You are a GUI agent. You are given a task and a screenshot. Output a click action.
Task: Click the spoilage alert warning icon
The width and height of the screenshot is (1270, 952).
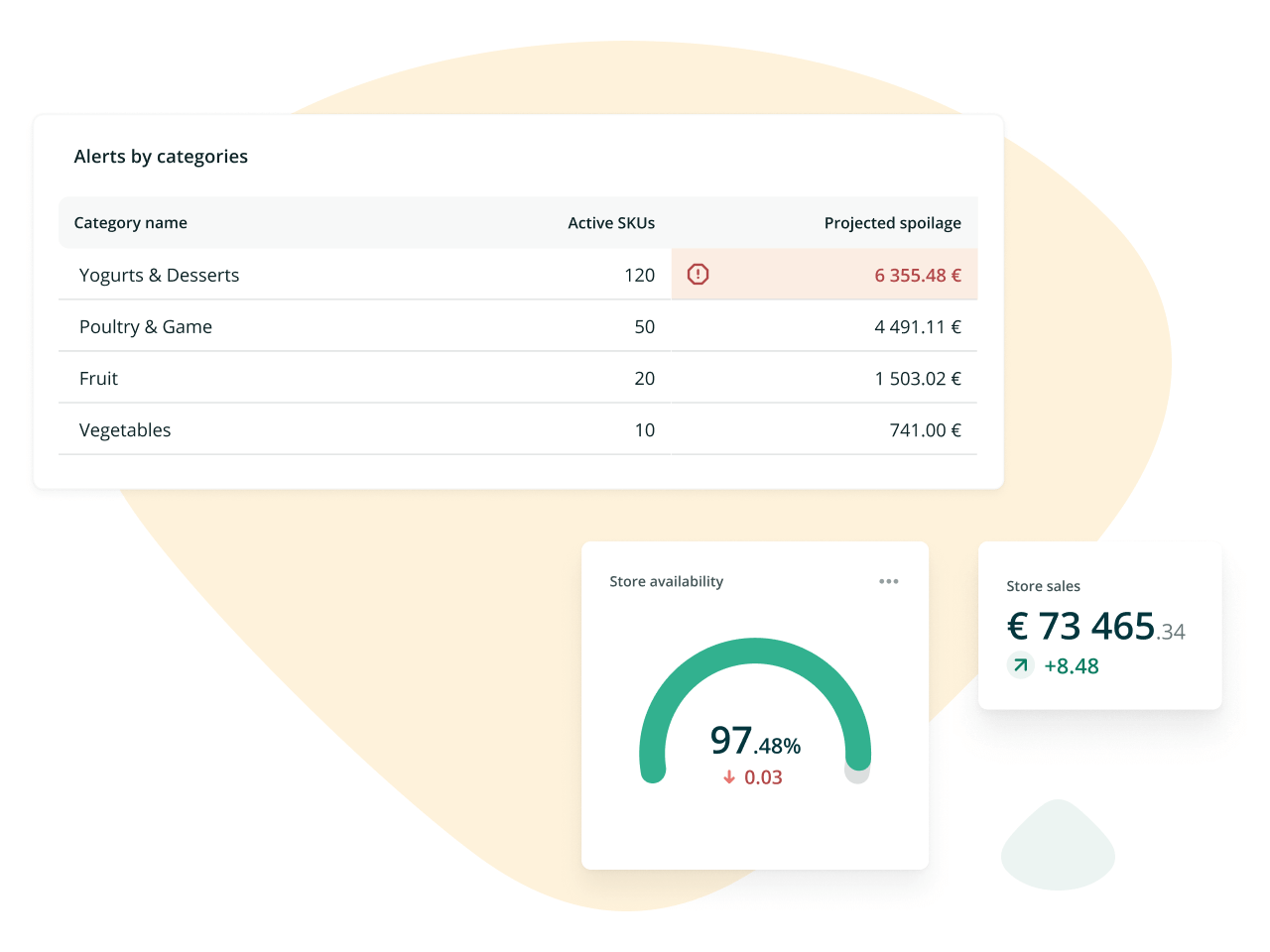tap(698, 275)
